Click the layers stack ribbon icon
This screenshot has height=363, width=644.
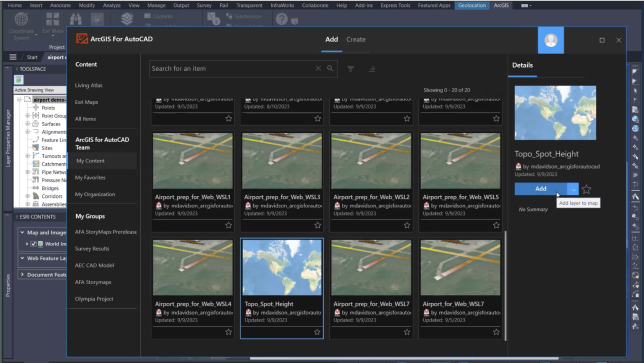[126, 19]
